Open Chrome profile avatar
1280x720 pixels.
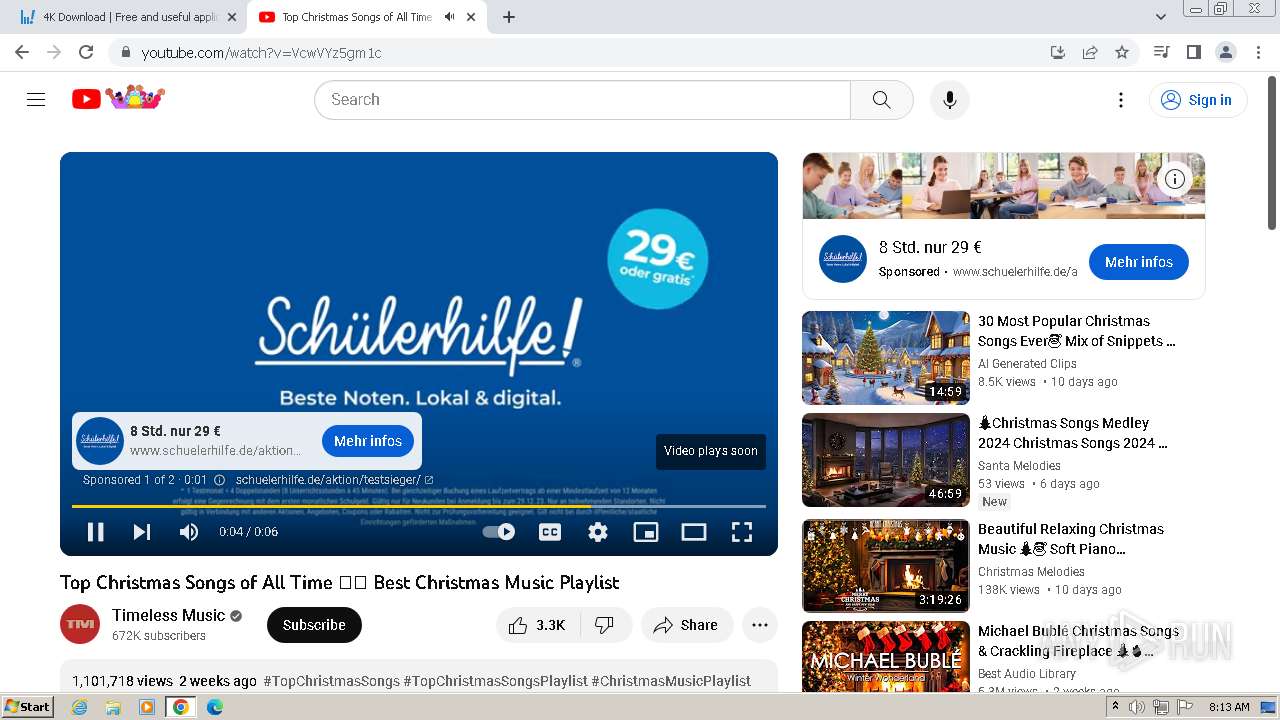pos(1225,52)
